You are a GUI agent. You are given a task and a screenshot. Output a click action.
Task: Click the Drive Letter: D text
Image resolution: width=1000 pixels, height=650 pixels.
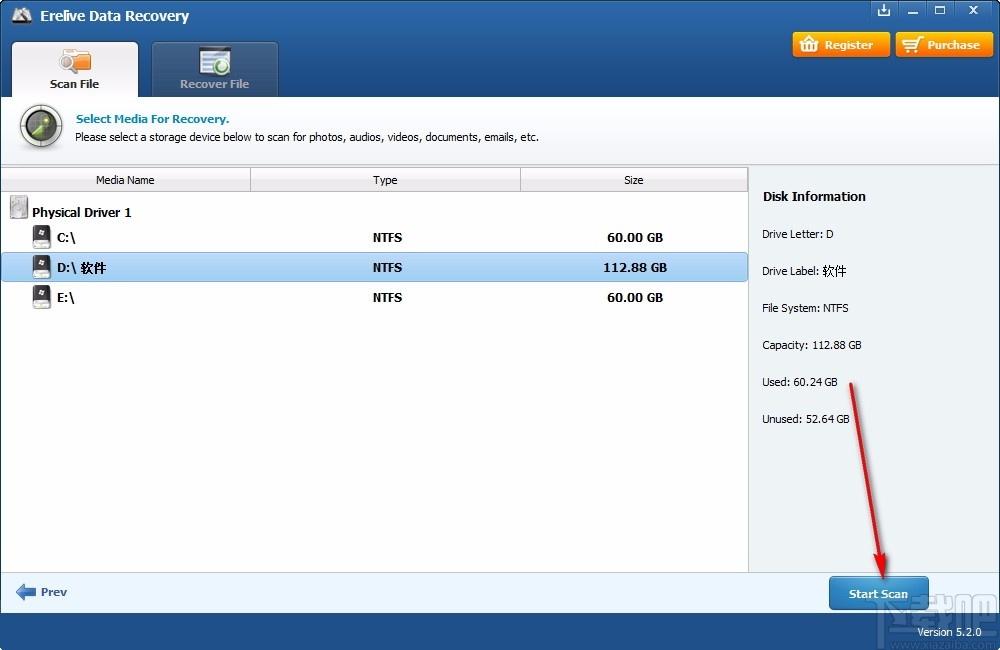pos(798,234)
